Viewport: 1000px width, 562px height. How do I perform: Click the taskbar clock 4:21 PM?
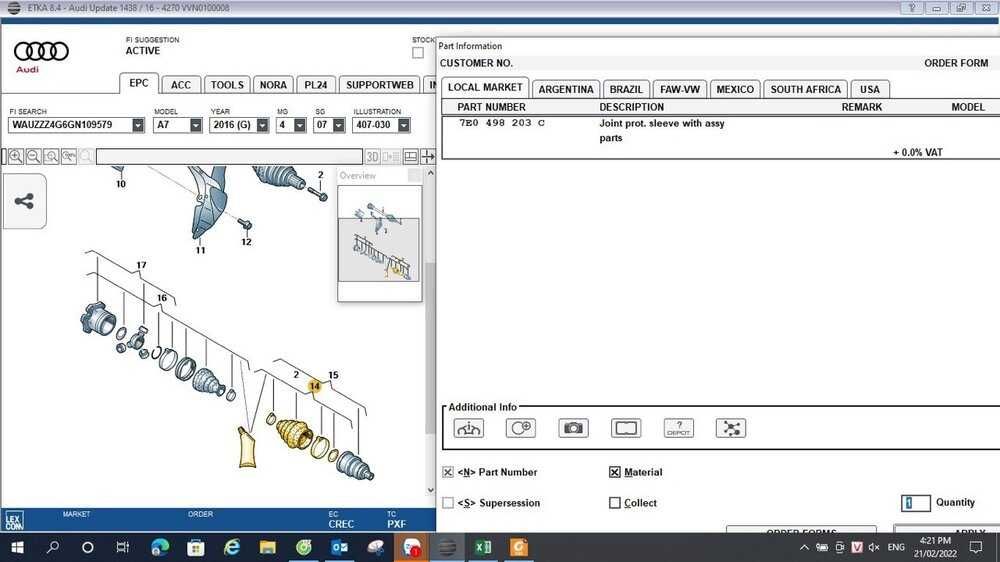point(935,540)
